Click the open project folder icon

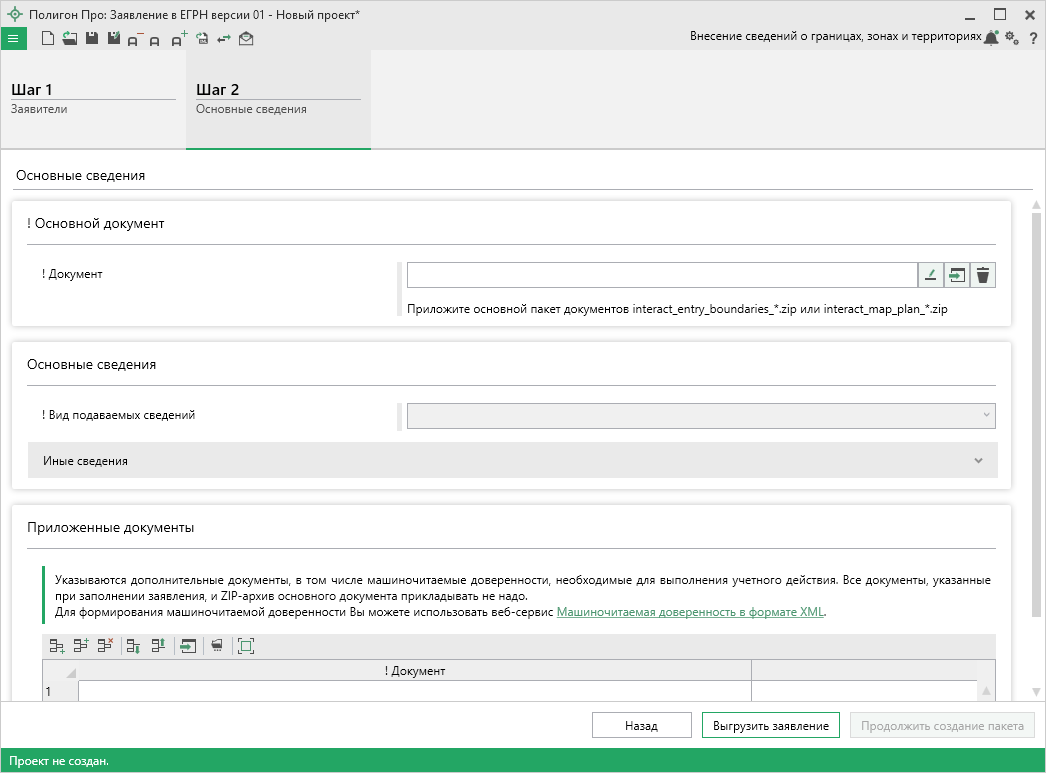[x=70, y=39]
